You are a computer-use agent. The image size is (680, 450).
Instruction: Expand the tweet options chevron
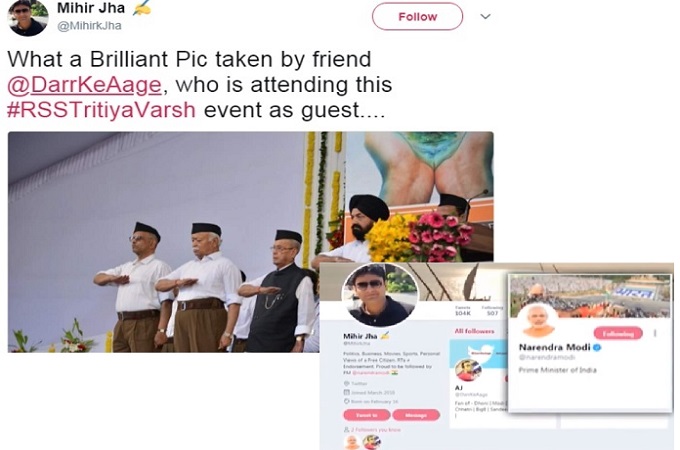coord(485,16)
